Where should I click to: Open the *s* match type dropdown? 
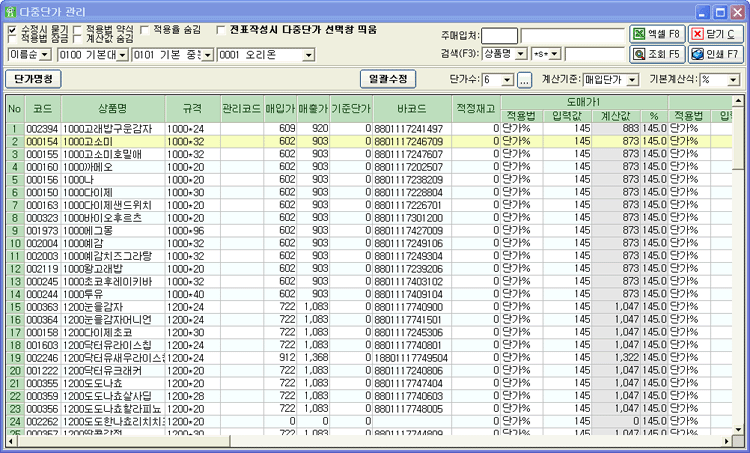[x=555, y=54]
